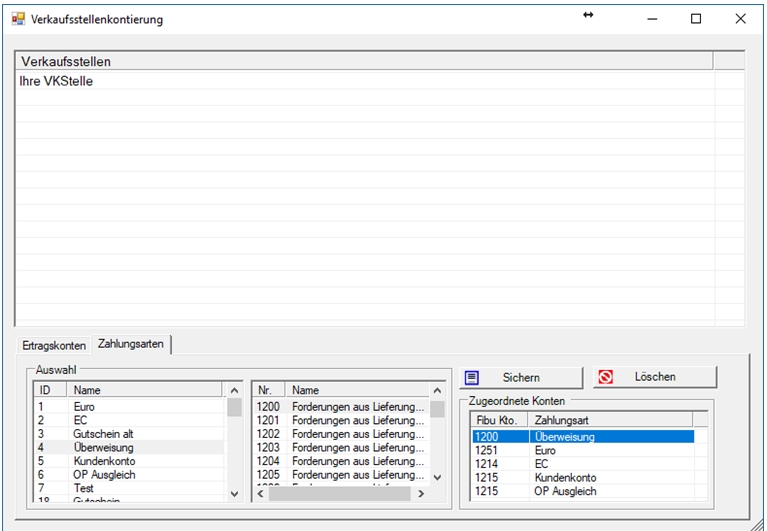Click the blue save icon on Sichern
The width and height of the screenshot is (767, 531).
[473, 377]
